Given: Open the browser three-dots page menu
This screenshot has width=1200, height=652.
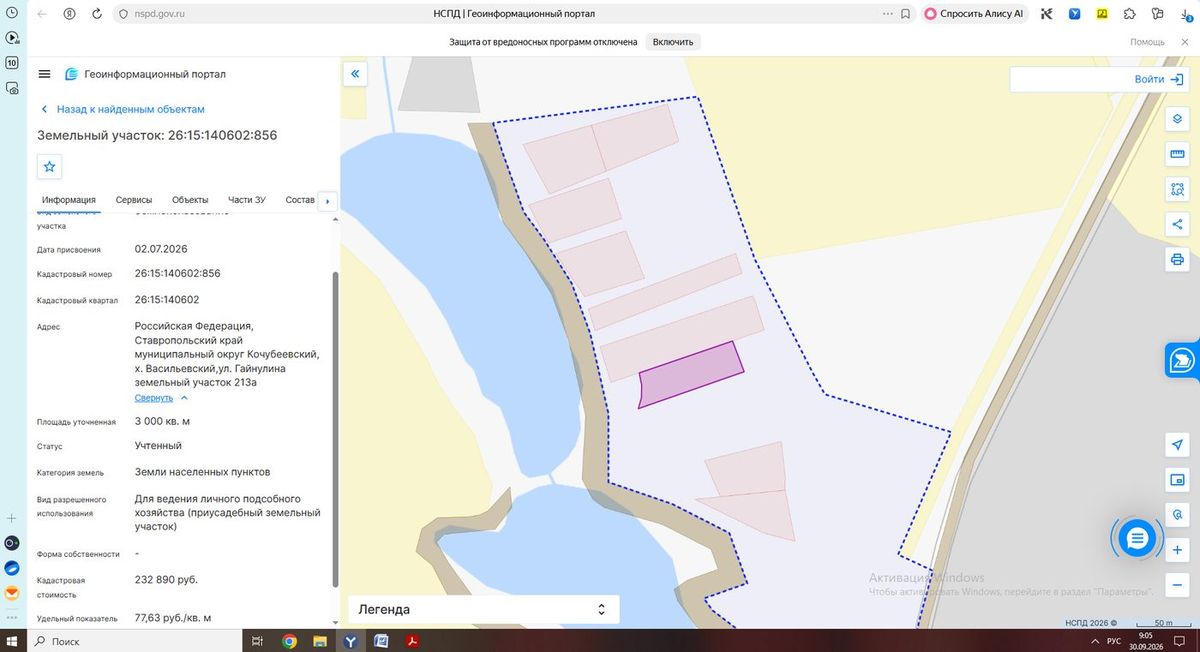Looking at the screenshot, I should pos(888,14).
